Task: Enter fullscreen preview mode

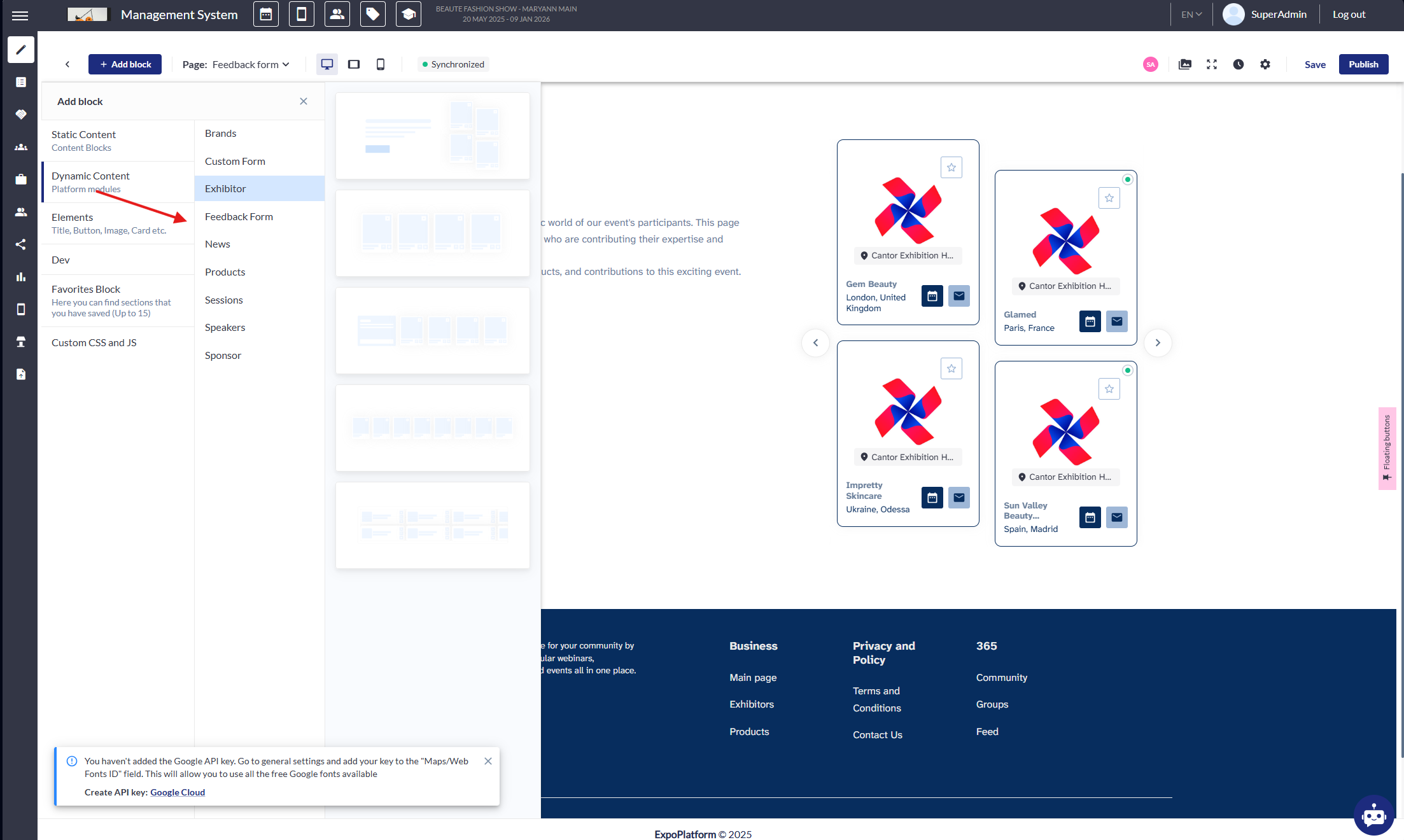Action: click(x=1211, y=64)
